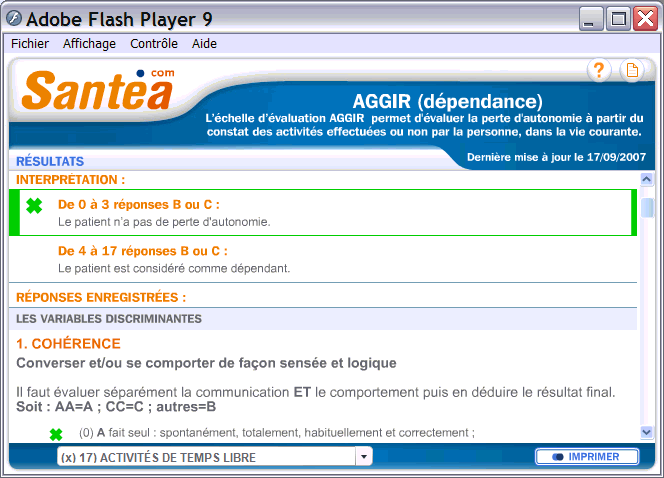Open the help question mark icon
Viewport: 664px width, 478px height.
coord(599,70)
